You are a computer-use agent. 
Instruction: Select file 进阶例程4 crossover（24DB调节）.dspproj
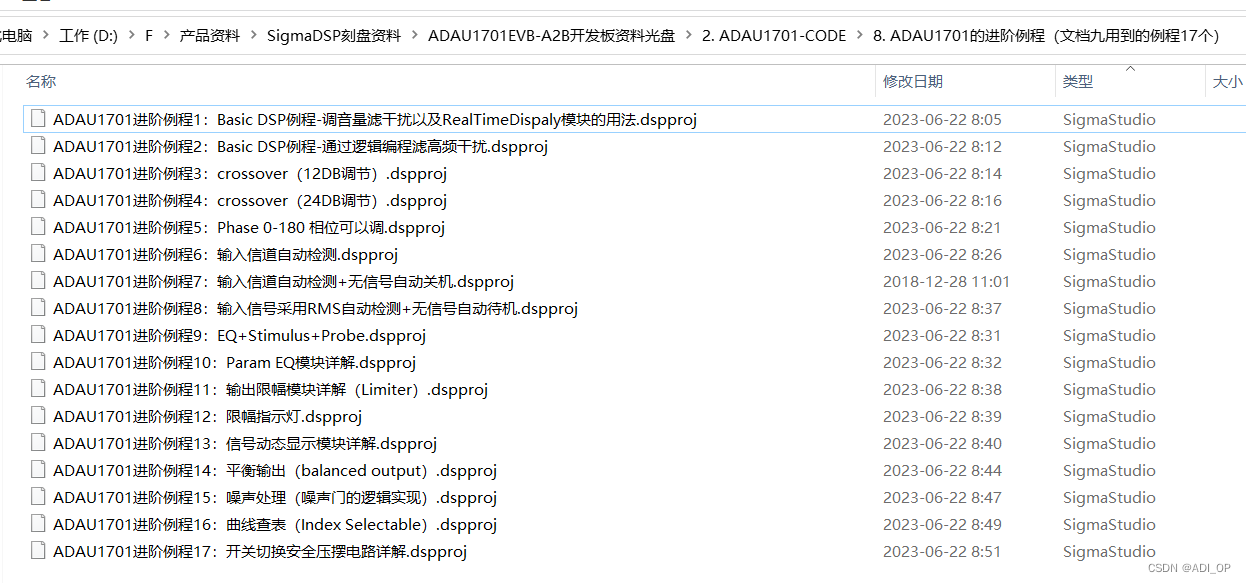point(250,200)
